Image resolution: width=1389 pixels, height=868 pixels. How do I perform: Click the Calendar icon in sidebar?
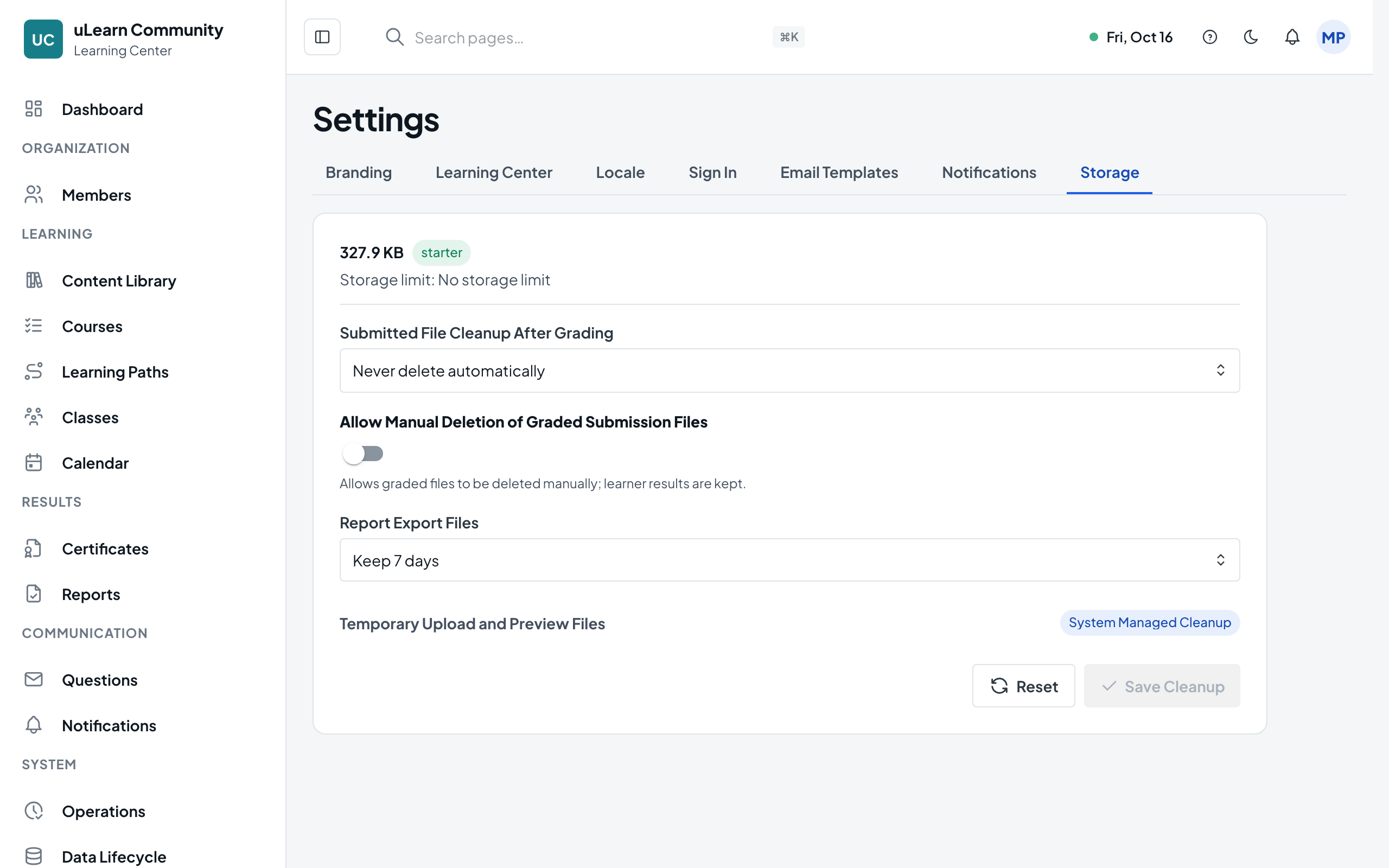[x=33, y=462]
